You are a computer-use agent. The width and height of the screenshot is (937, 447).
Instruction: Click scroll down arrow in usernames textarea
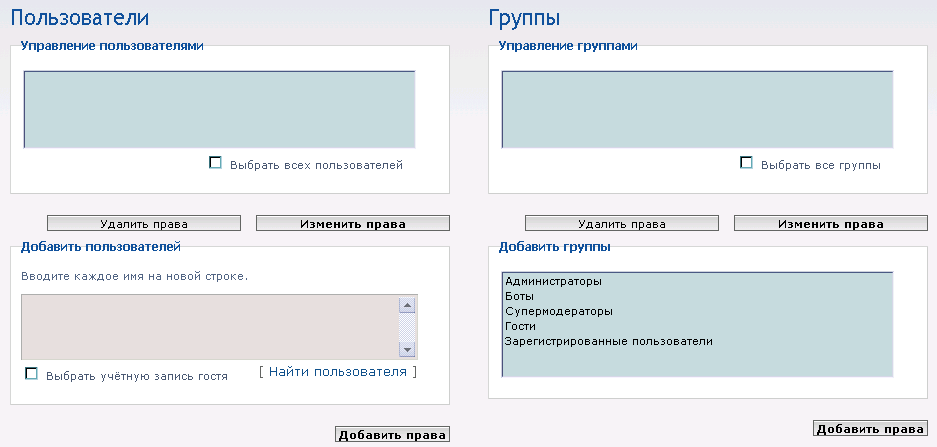pos(407,349)
